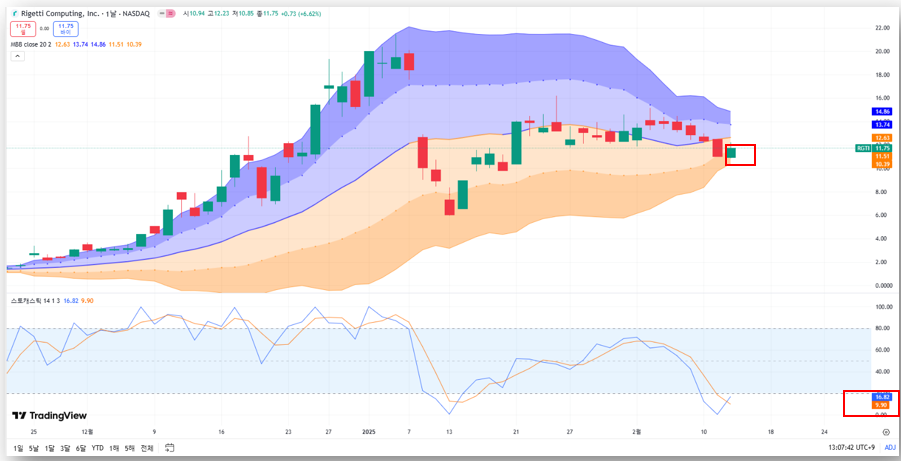Image resolution: width=901 pixels, height=461 pixels.
Task: Open the time axis settings circle icon
Action: pyautogui.click(x=887, y=432)
